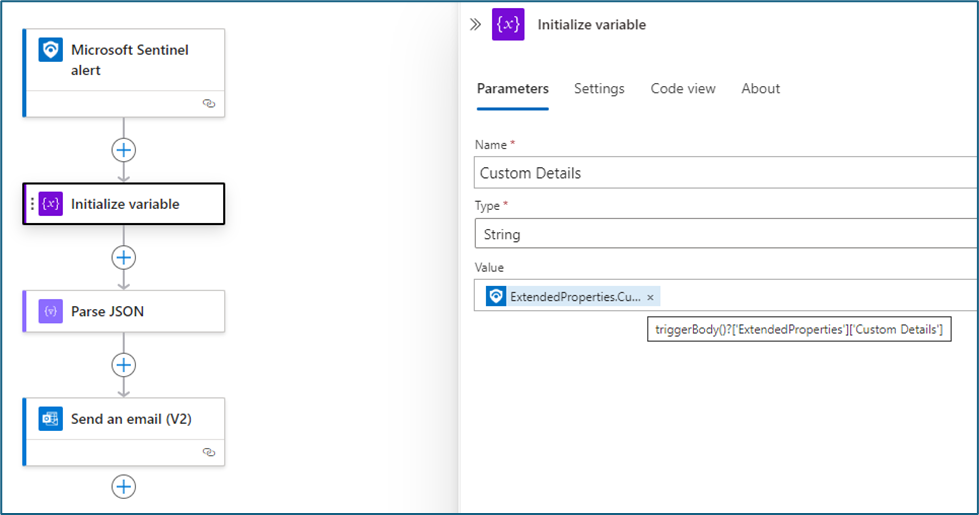The width and height of the screenshot is (979, 515).
Task: Click the Outlook Send email icon
Action: [x=51, y=419]
